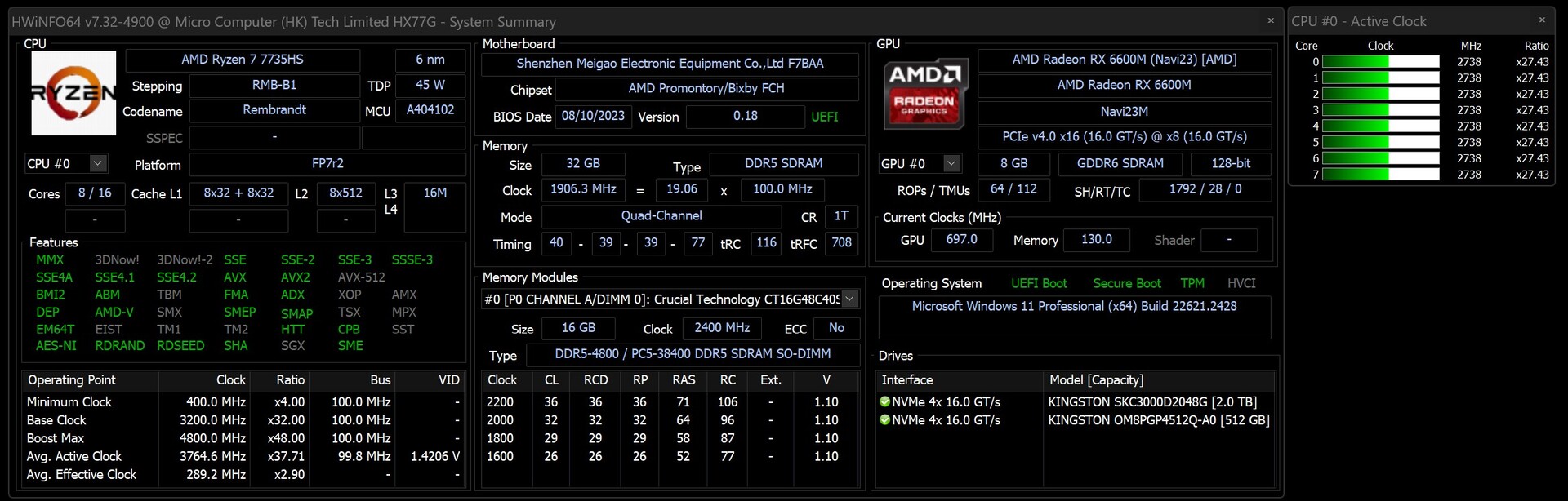The height and width of the screenshot is (501, 1568).
Task: Click the Operating Point column header
Action: click(72, 379)
